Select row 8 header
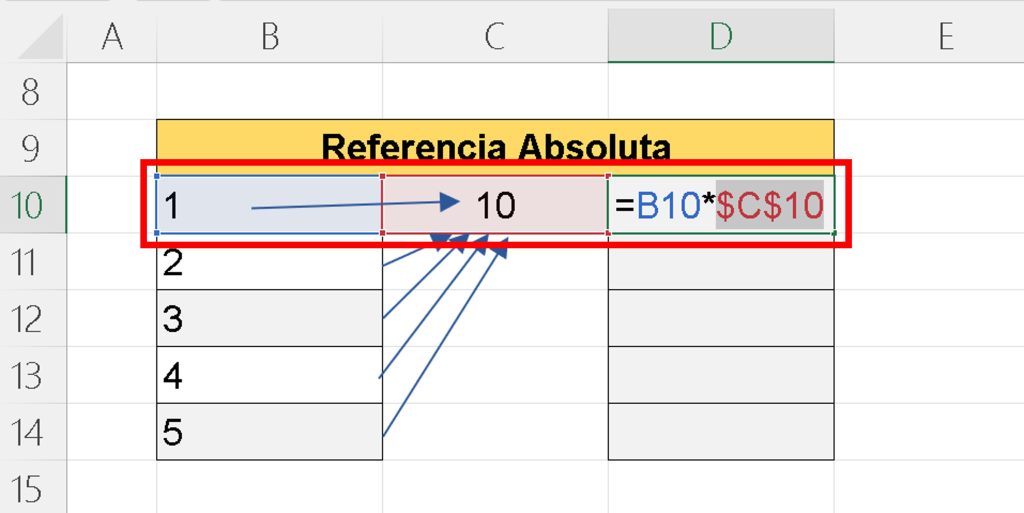 tap(33, 91)
